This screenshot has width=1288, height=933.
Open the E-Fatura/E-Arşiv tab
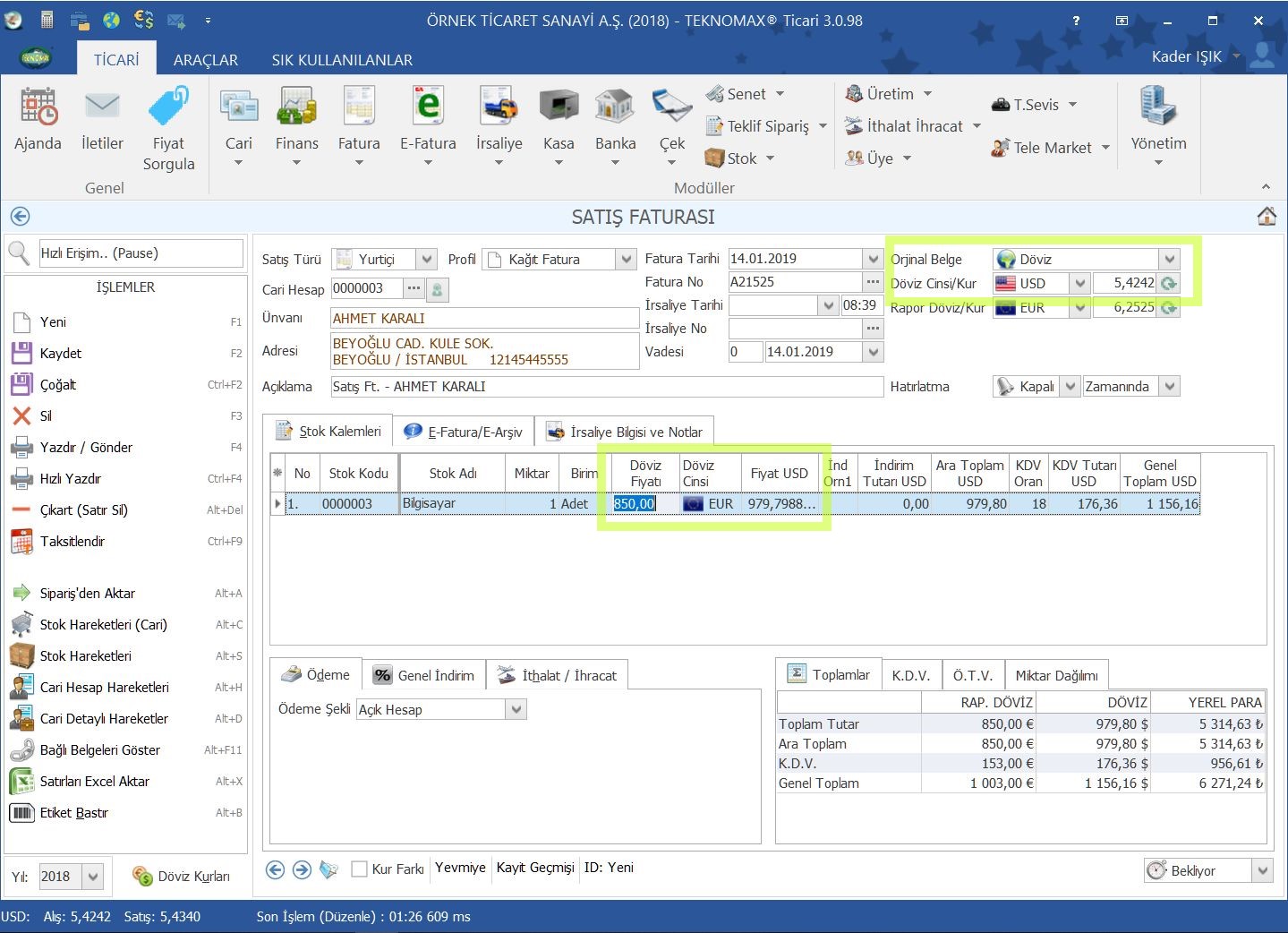tap(465, 432)
